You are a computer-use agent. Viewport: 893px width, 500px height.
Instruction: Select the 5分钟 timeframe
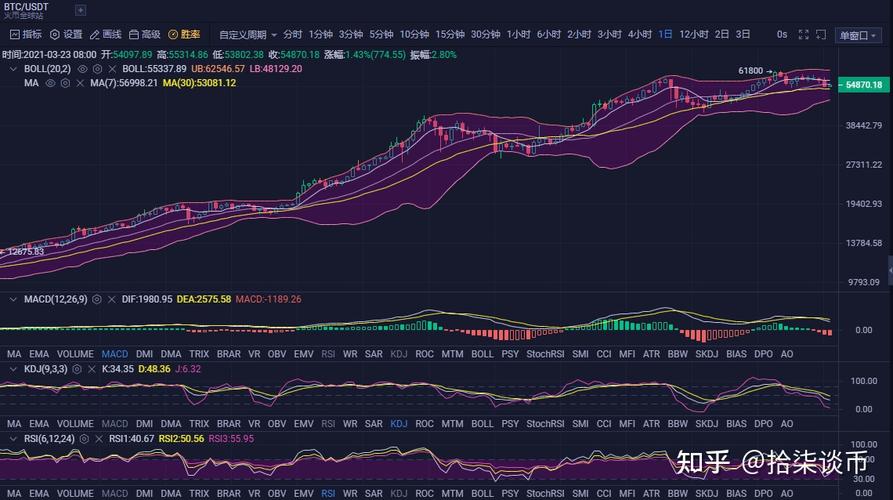coord(381,35)
